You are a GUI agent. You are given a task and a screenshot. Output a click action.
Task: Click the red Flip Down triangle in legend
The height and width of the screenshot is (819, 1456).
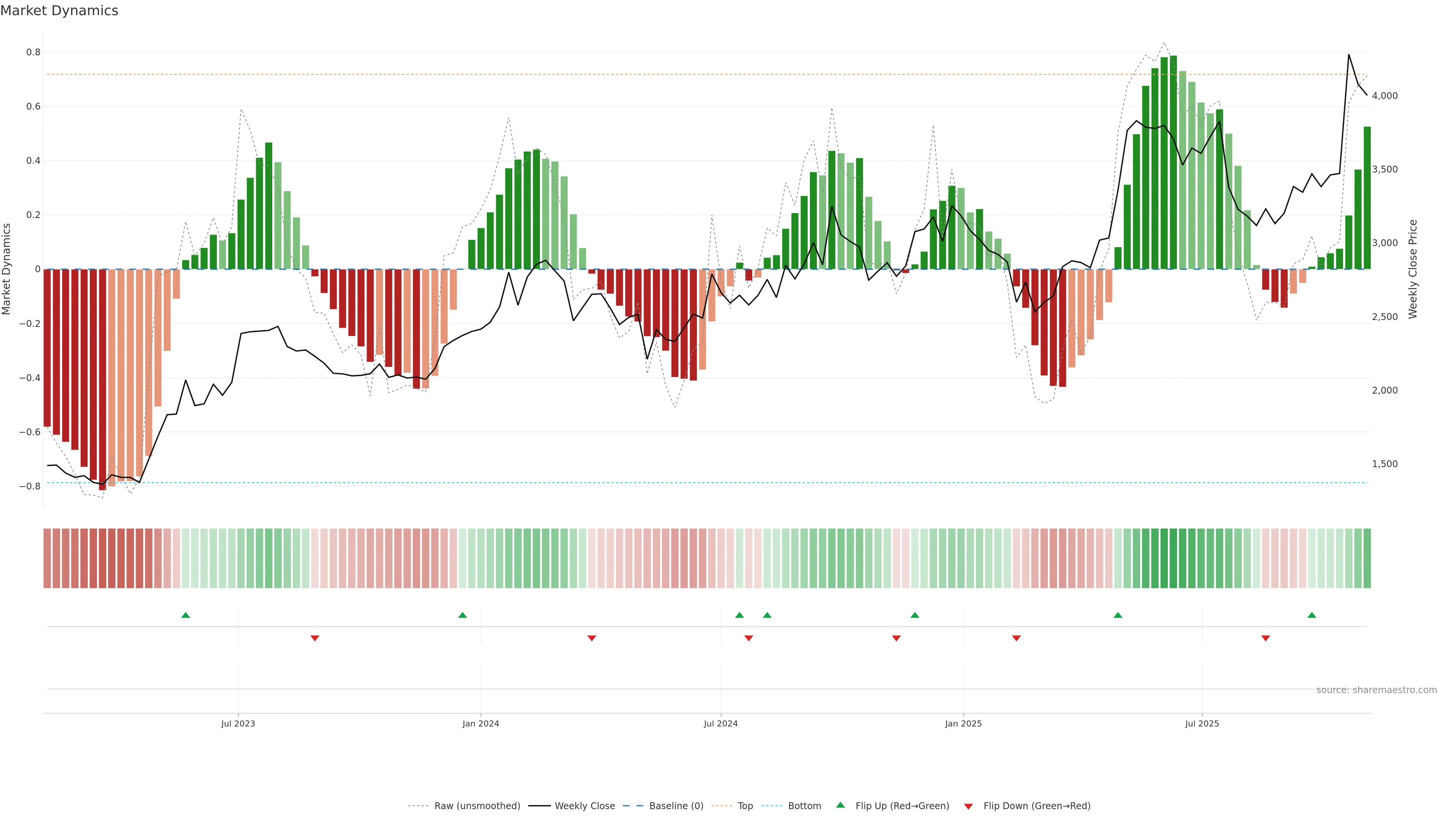[968, 806]
